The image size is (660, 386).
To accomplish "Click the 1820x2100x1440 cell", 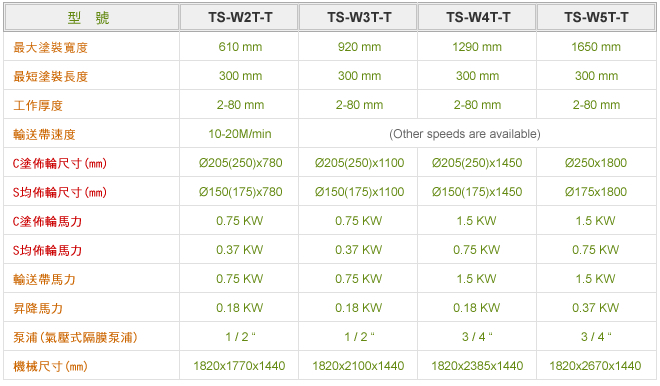I will (358, 366).
